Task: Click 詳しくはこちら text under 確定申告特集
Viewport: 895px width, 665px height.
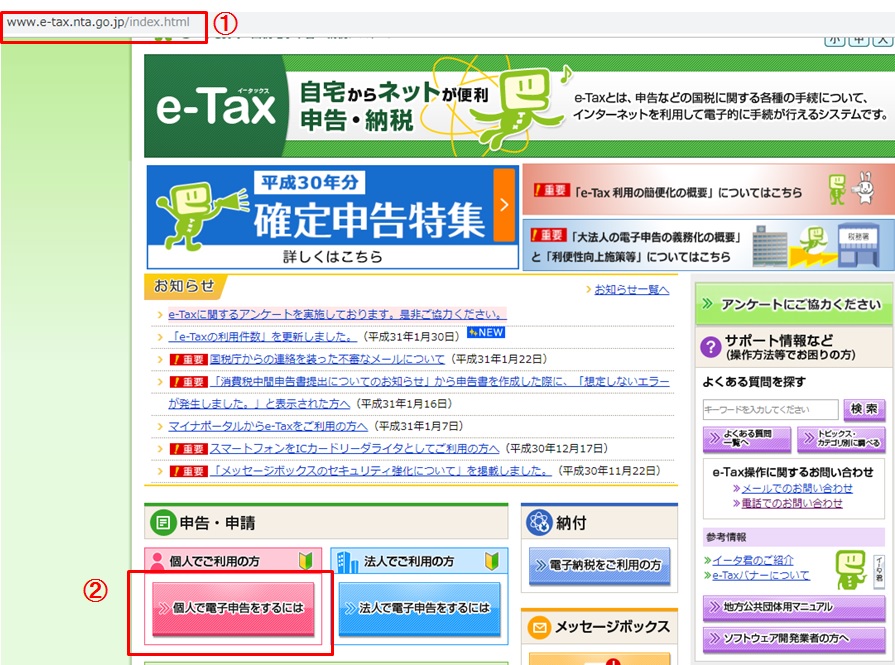Action: [x=333, y=257]
